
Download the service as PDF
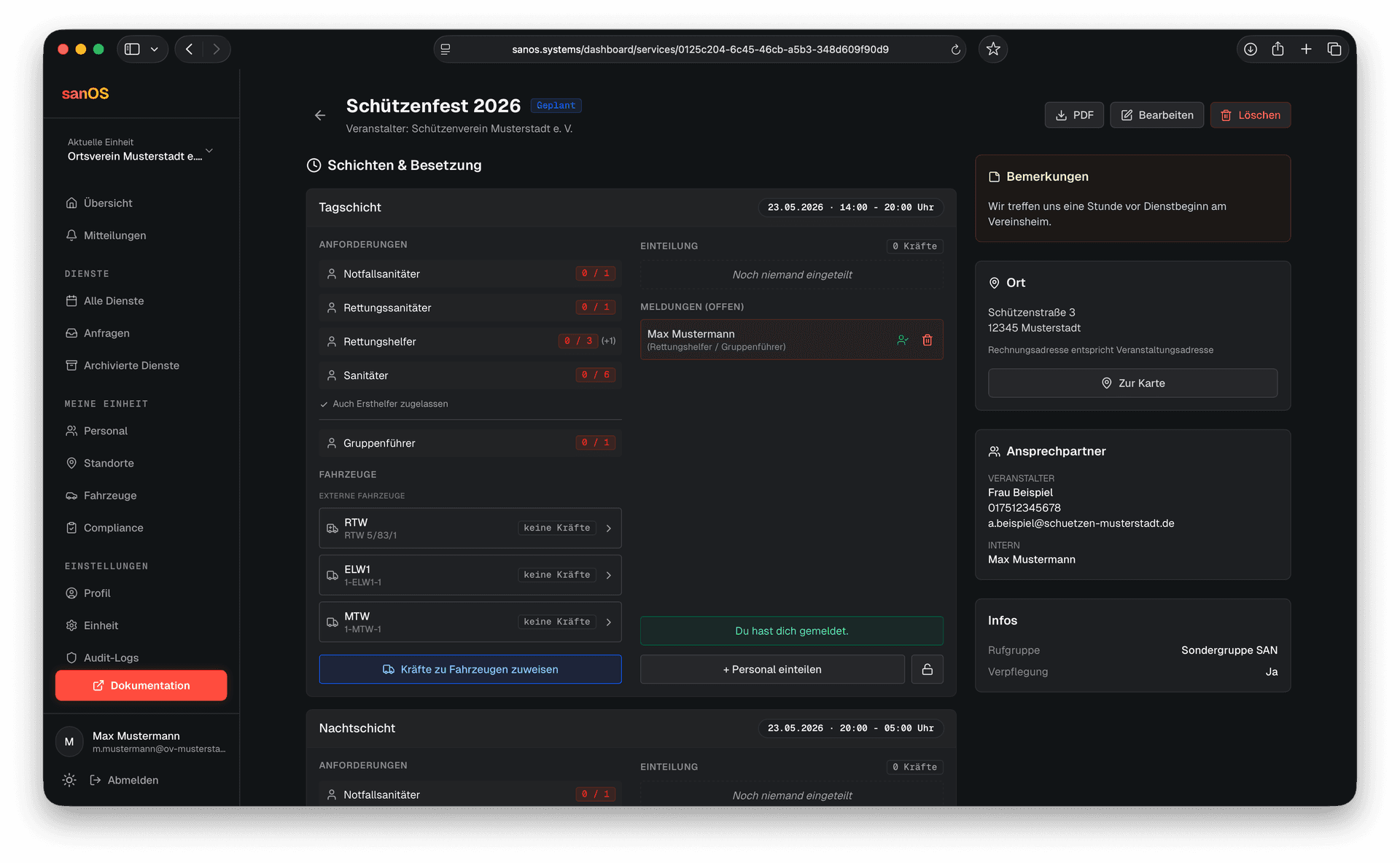coord(1074,115)
